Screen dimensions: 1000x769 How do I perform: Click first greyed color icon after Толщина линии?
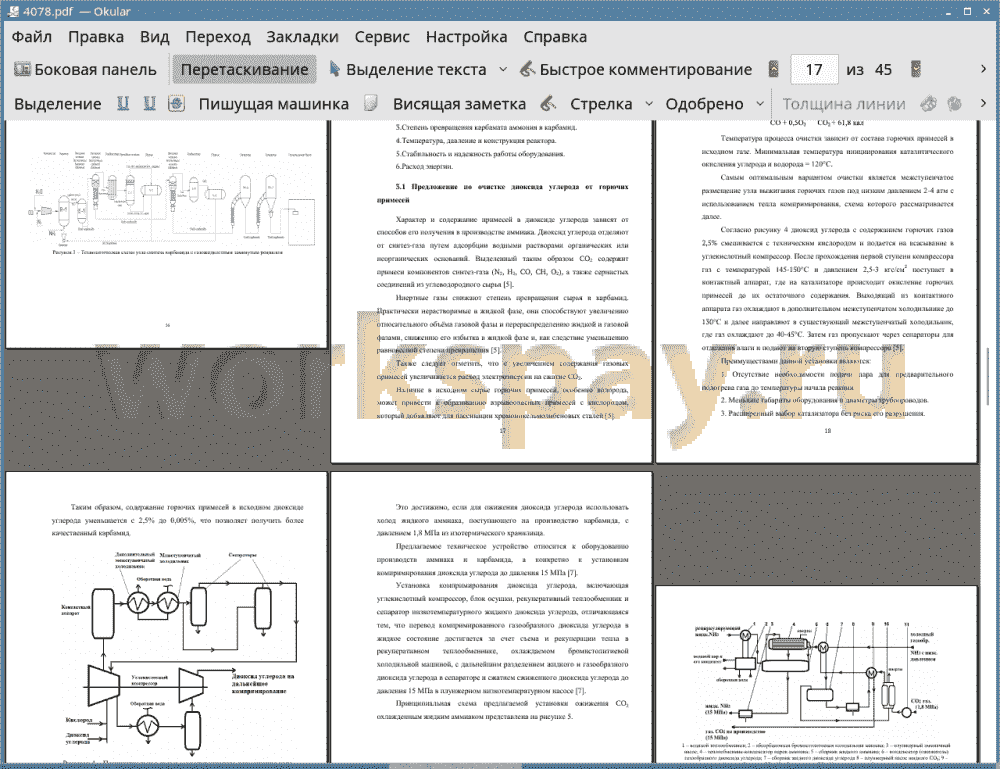click(929, 104)
